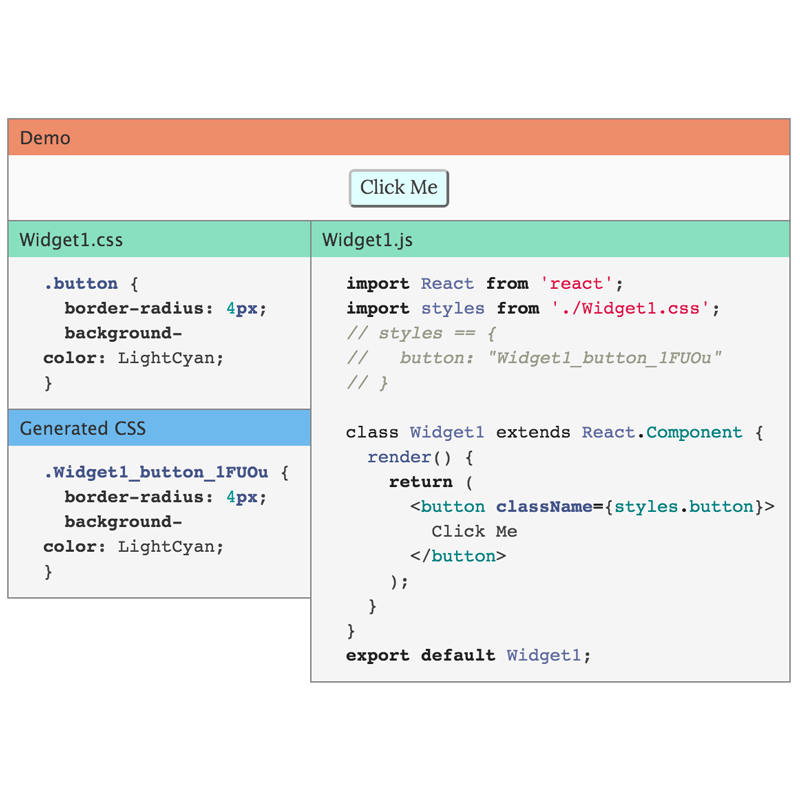
Task: Click the Click Me button
Action: pos(398,188)
